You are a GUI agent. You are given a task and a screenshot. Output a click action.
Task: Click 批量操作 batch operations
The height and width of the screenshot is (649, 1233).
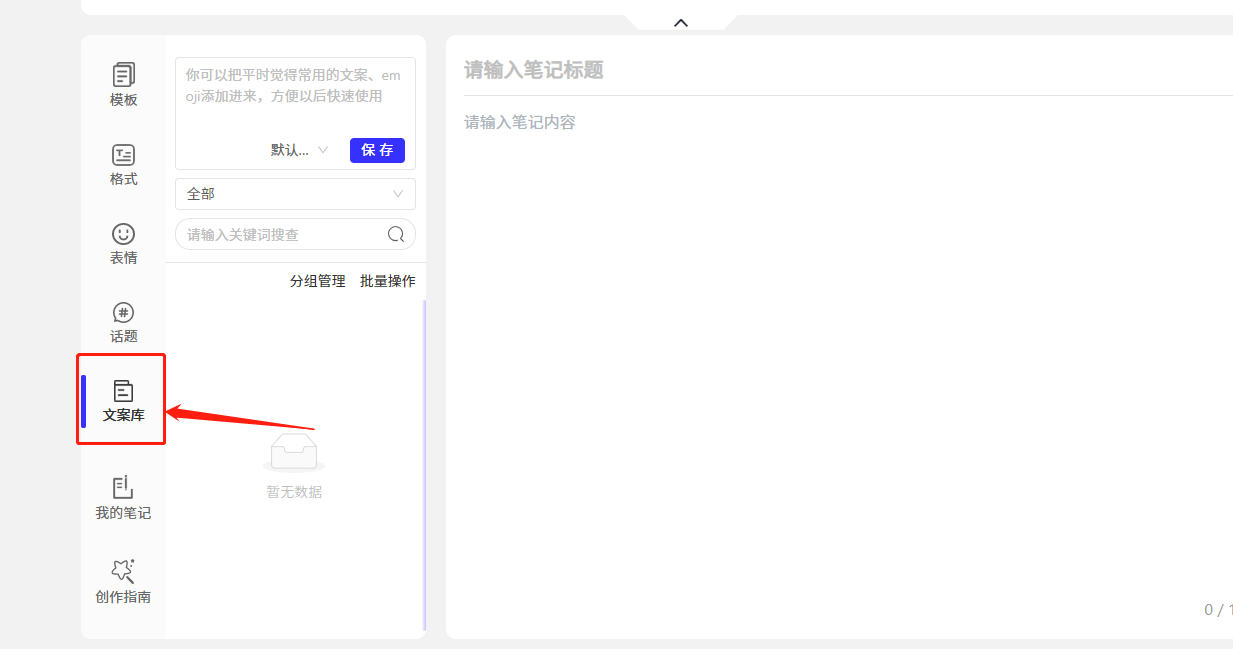pyautogui.click(x=387, y=281)
